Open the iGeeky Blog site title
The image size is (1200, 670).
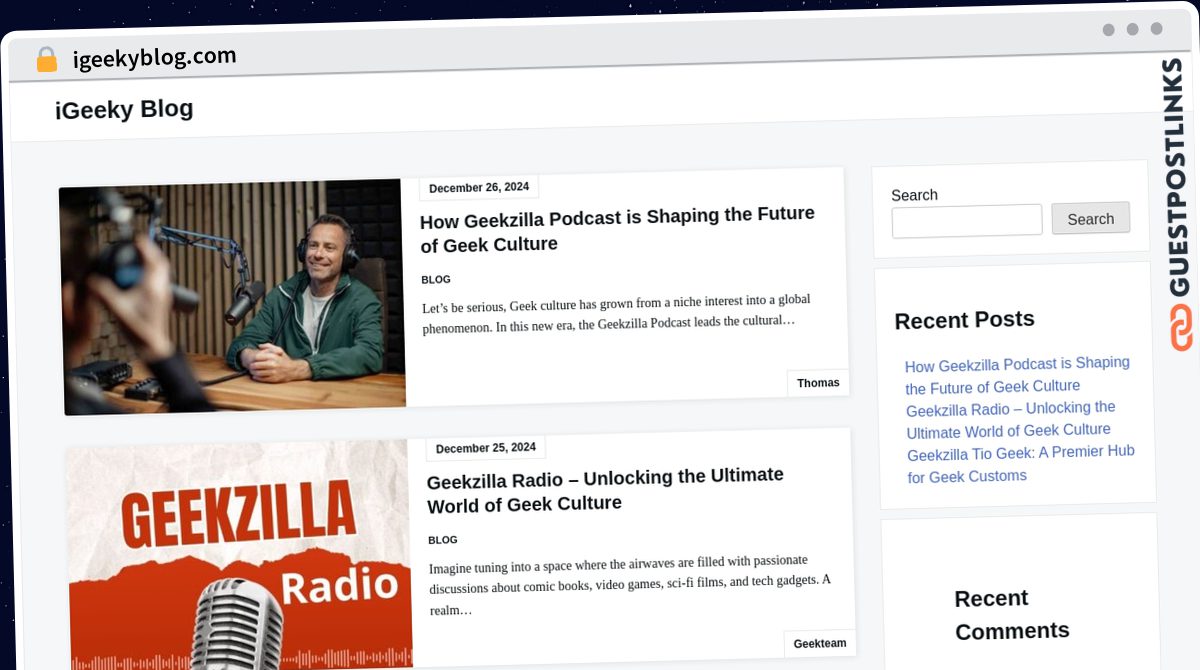click(124, 109)
